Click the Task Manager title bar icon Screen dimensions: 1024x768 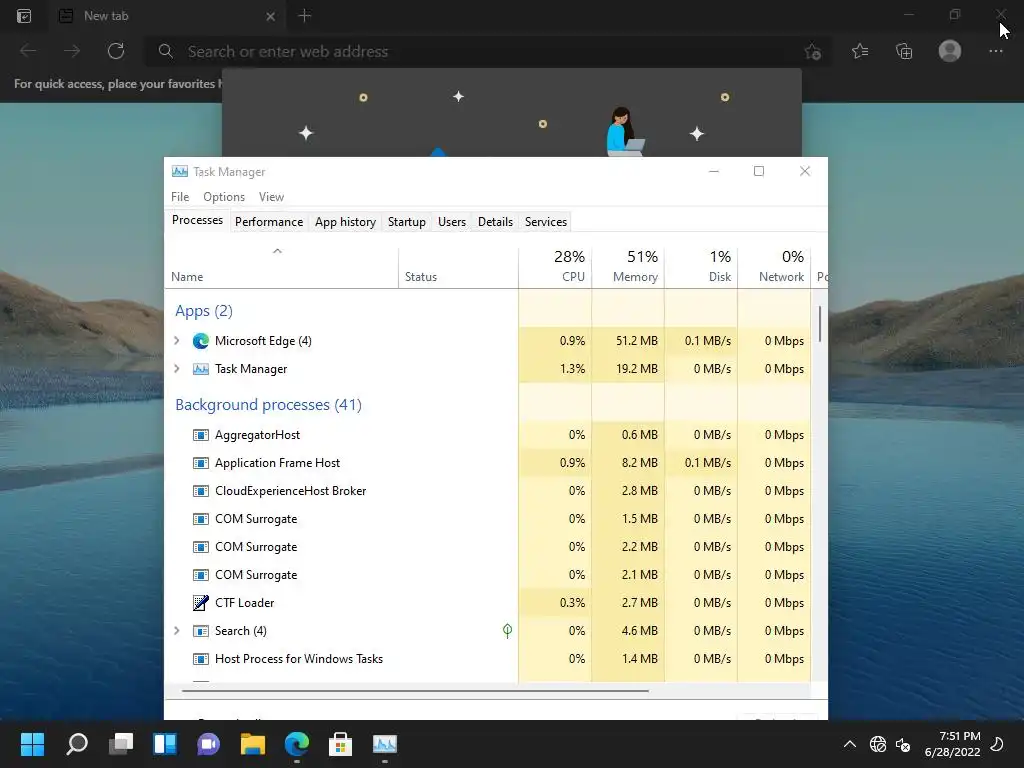point(180,171)
